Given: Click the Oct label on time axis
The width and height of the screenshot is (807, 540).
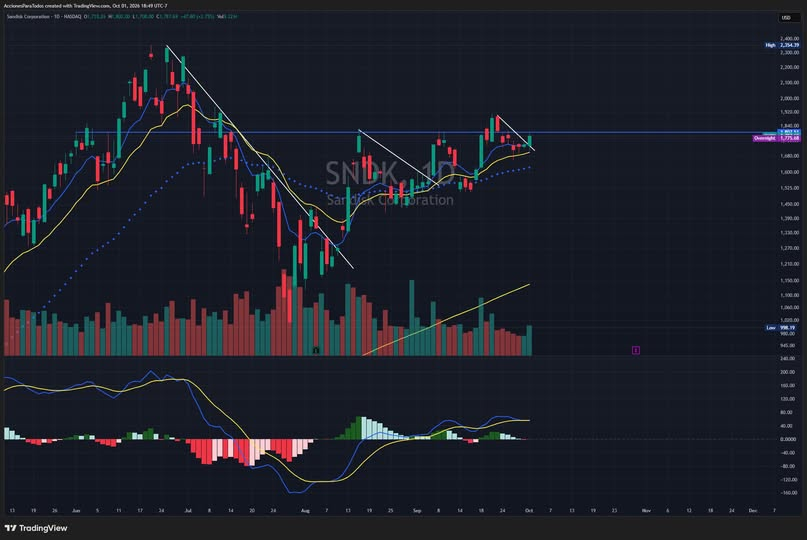Looking at the screenshot, I should [x=529, y=511].
